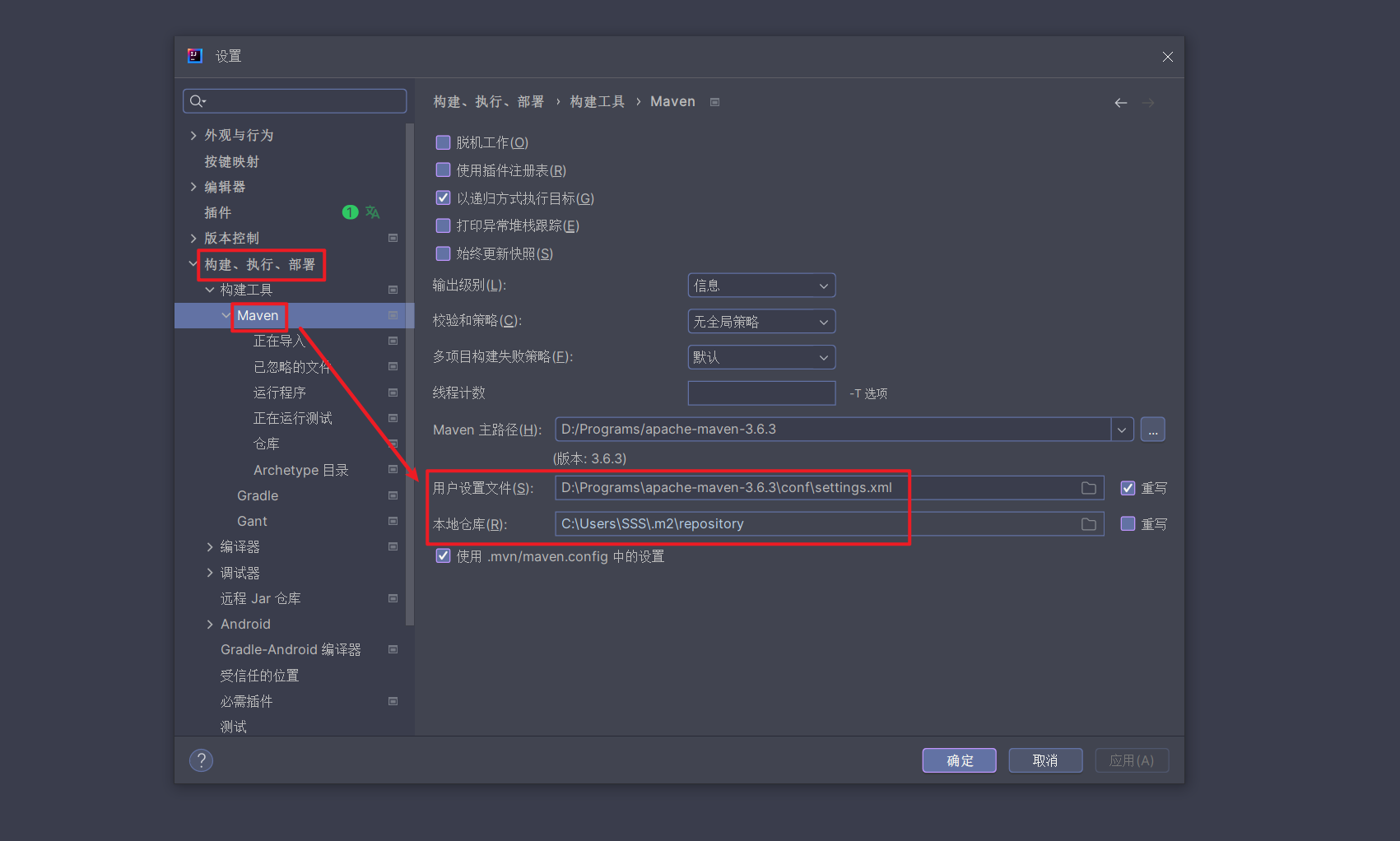
Task: Click the green update badge beside 插件
Action: (x=350, y=212)
